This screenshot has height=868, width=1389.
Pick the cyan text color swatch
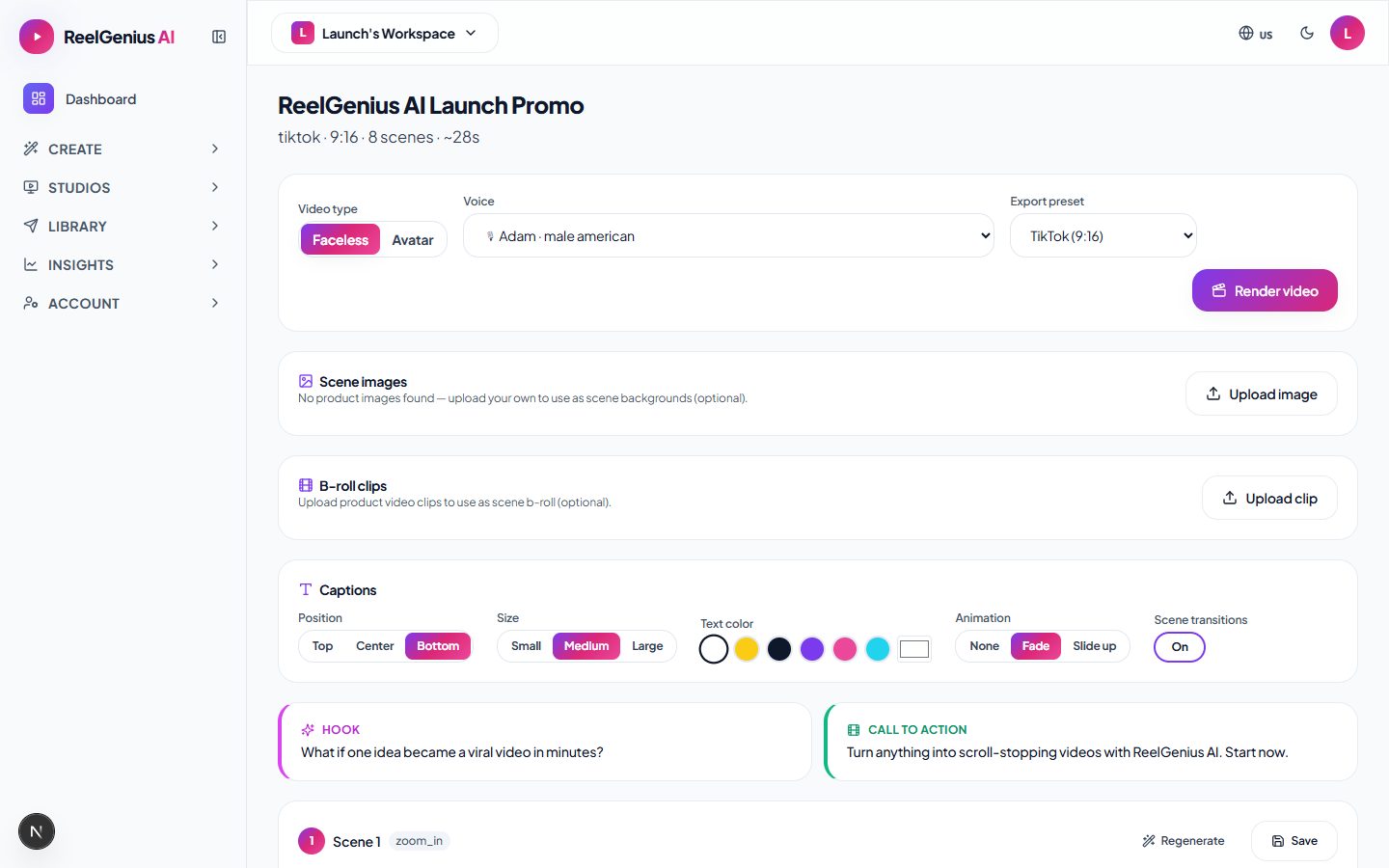878,649
